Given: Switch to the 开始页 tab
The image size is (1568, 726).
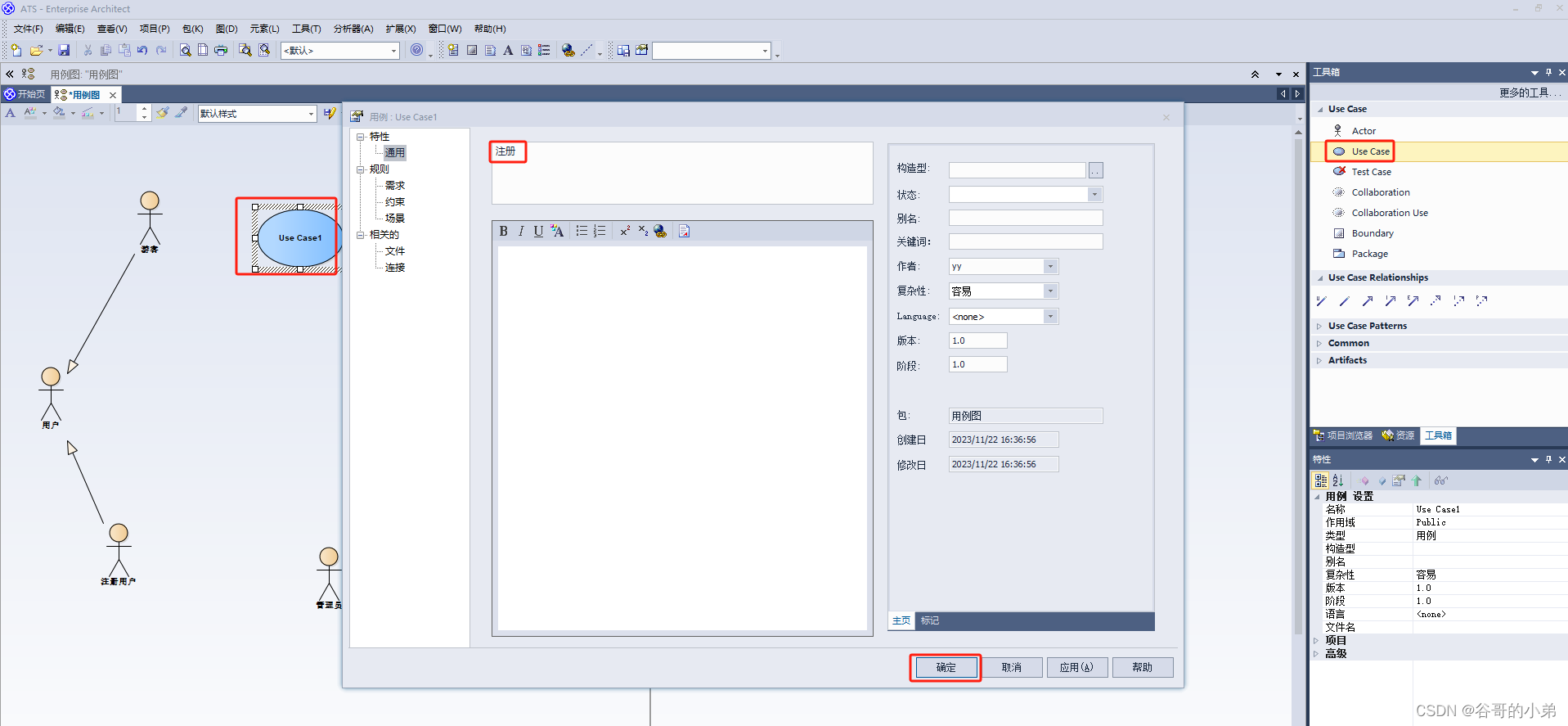Looking at the screenshot, I should [25, 94].
